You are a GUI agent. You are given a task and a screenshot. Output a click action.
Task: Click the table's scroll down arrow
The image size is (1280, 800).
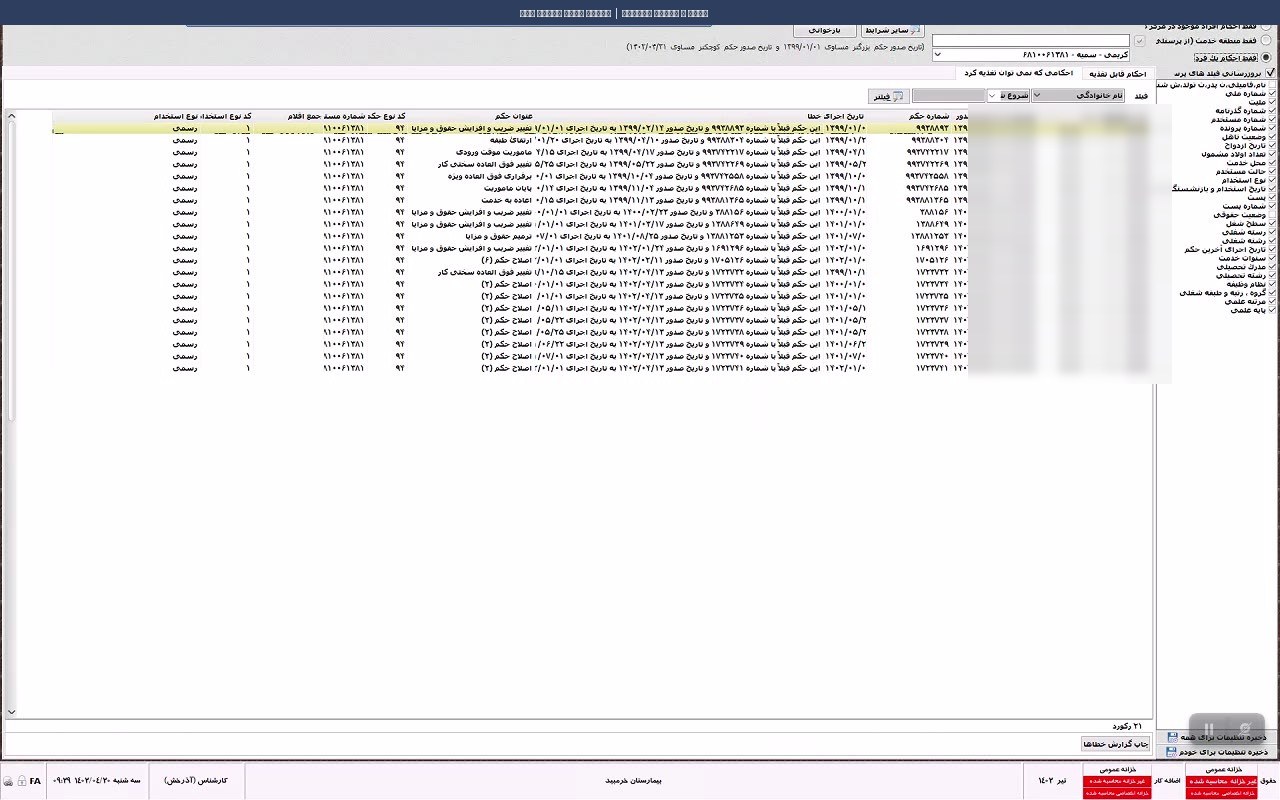coord(11,712)
